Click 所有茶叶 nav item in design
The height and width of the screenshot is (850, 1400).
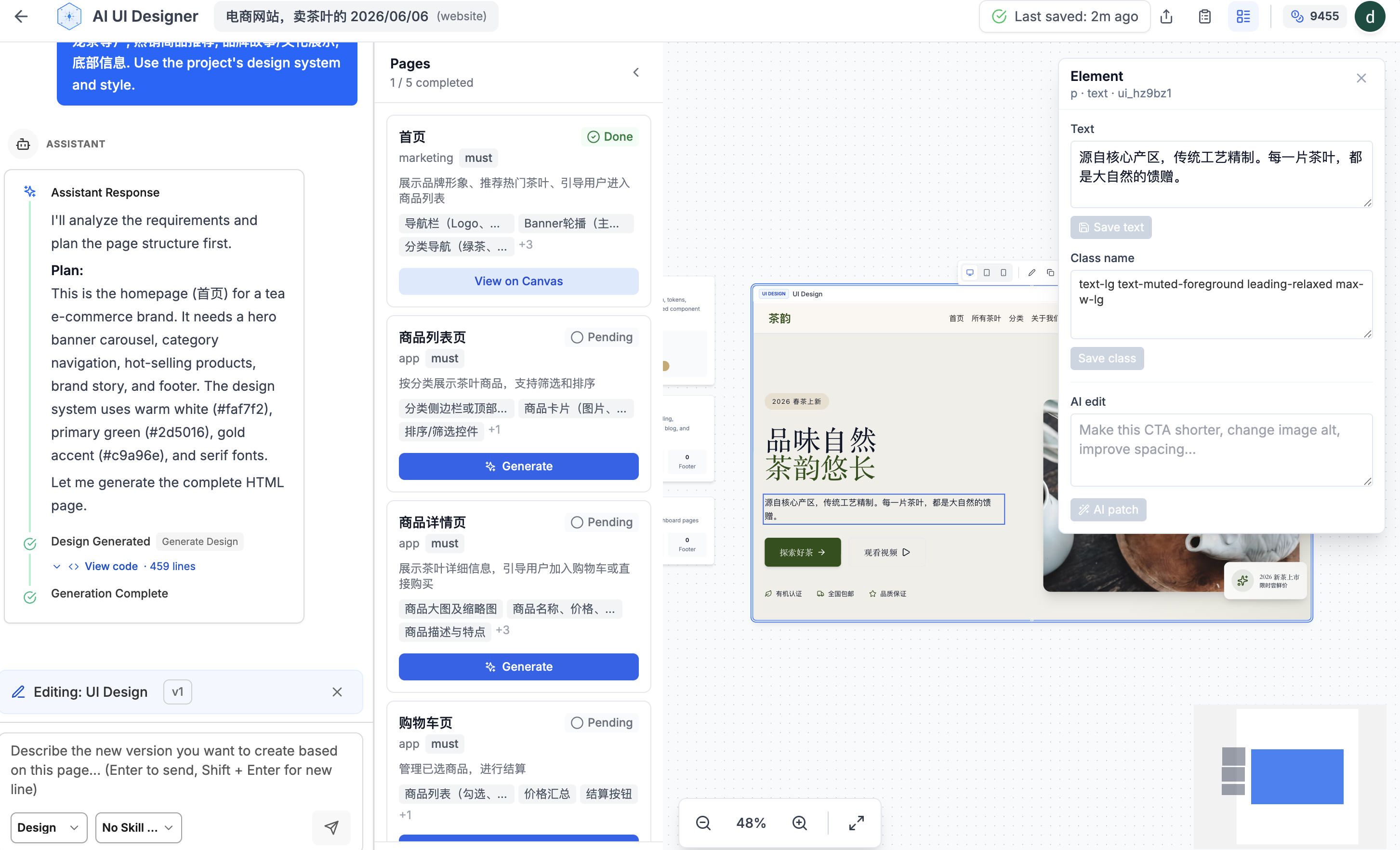tap(986, 318)
